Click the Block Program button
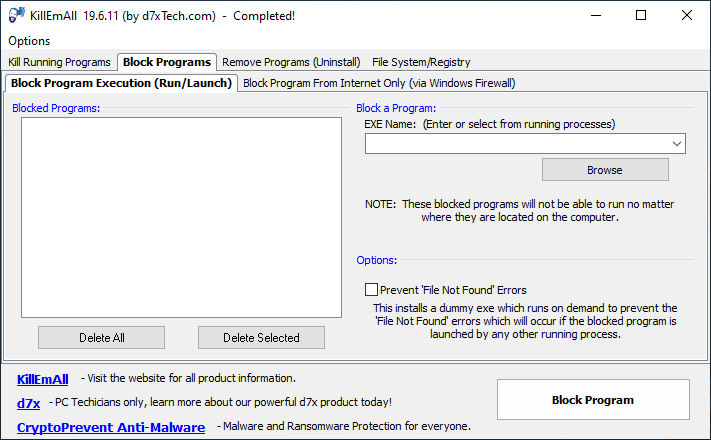Viewport: 711px width, 440px height. pyautogui.click(x=593, y=400)
